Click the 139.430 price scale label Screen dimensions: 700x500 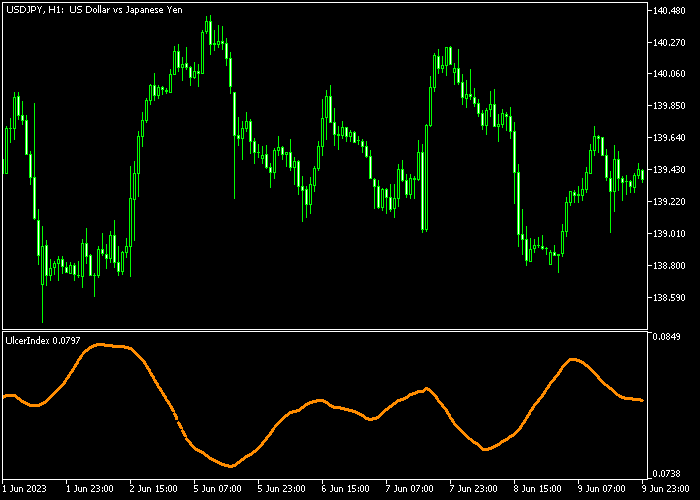[x=669, y=170]
